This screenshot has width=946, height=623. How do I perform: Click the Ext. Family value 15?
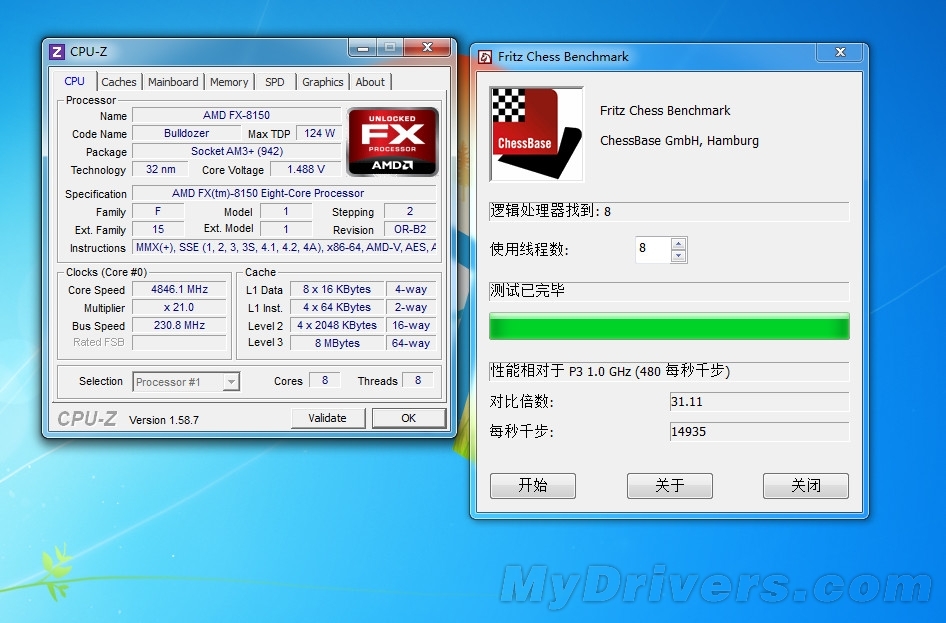158,230
